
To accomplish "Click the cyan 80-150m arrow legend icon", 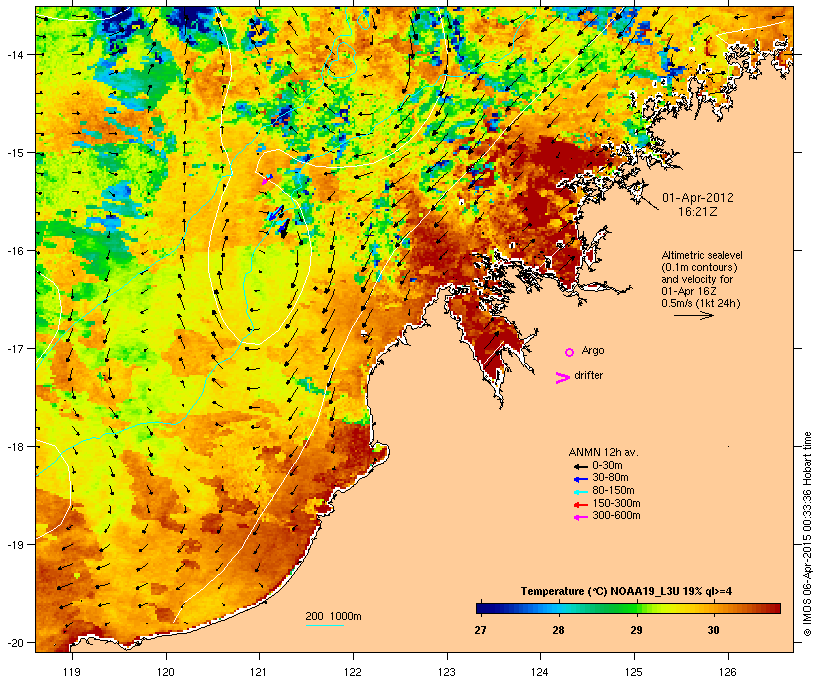I will (x=580, y=492).
